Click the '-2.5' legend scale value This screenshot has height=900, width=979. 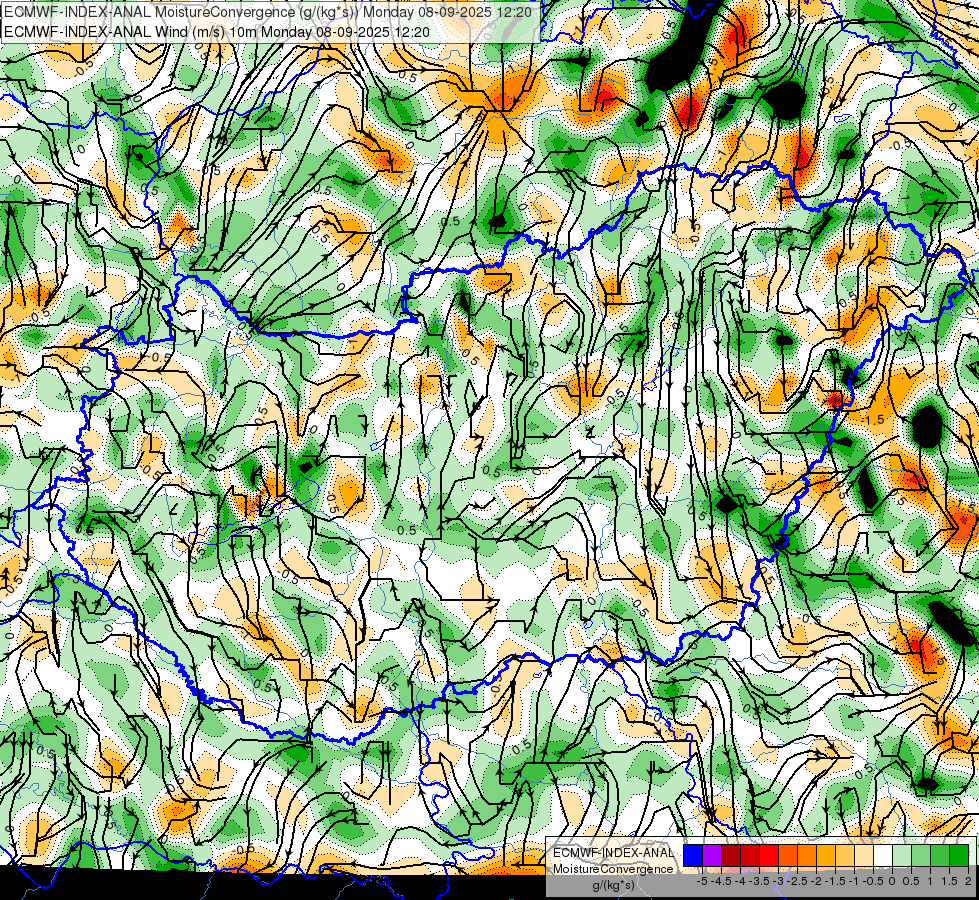(x=797, y=881)
